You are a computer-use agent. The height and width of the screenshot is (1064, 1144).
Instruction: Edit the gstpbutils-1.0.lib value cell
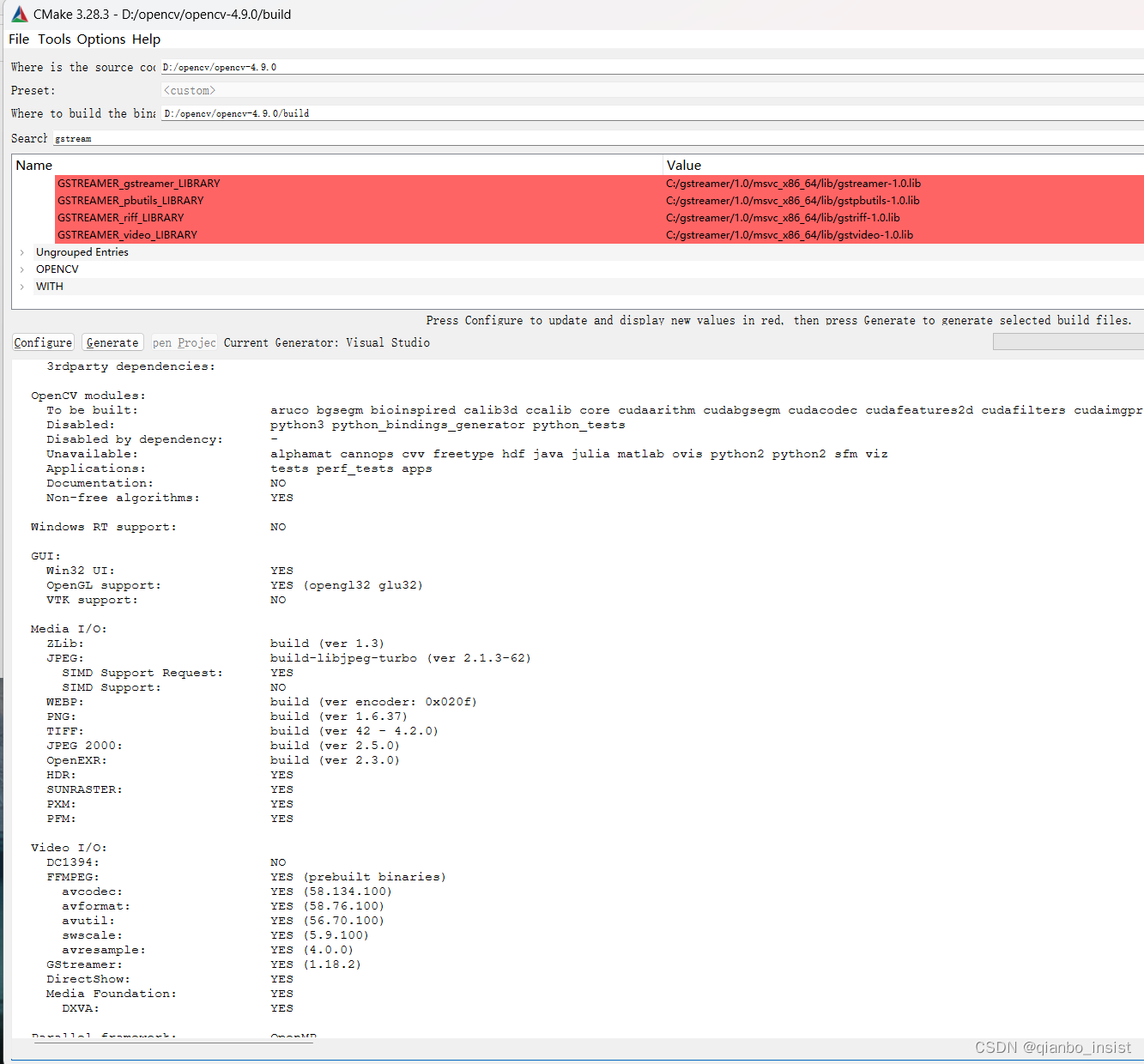click(904, 201)
